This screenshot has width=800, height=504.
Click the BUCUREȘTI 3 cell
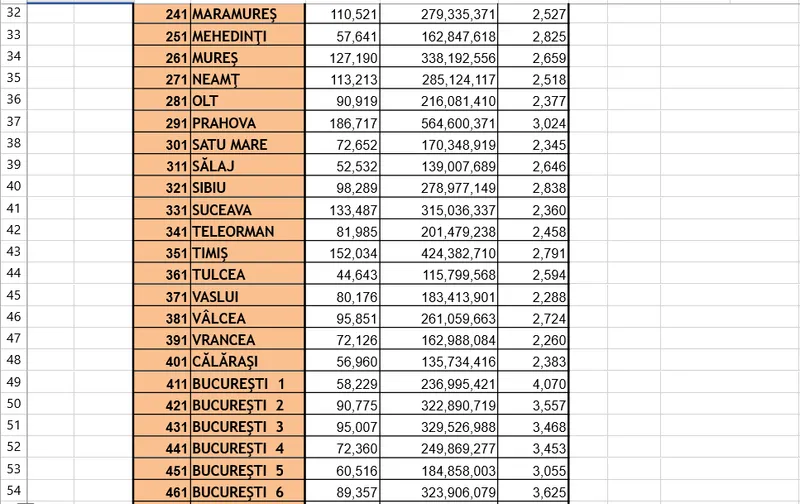pyautogui.click(x=242, y=426)
